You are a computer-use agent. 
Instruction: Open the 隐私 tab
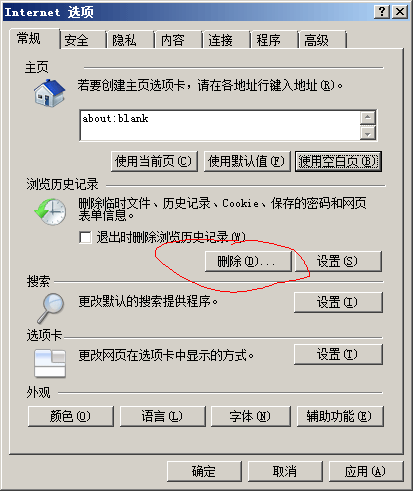(124, 40)
